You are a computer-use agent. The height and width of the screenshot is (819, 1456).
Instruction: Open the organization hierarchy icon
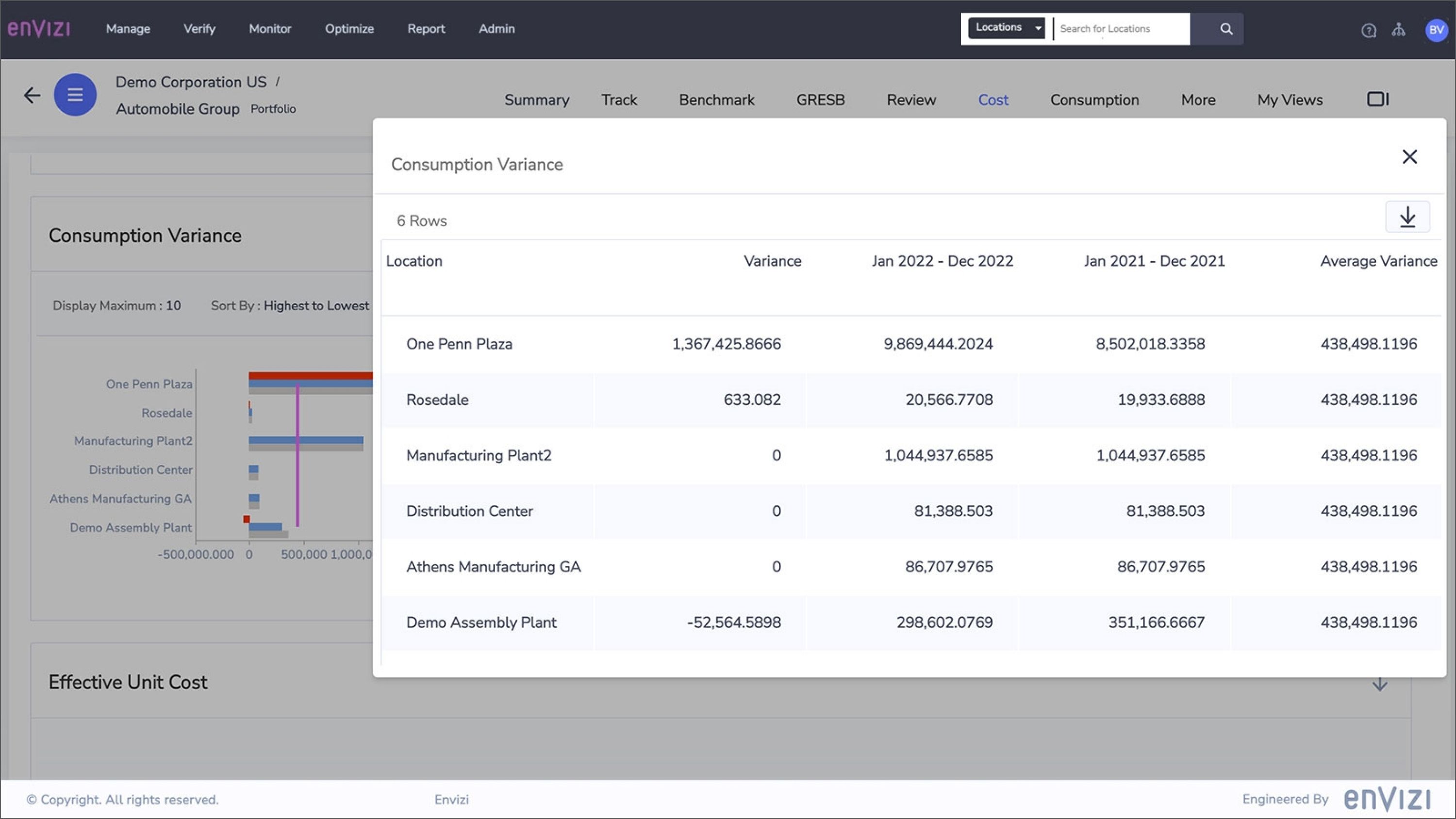coord(1399,30)
